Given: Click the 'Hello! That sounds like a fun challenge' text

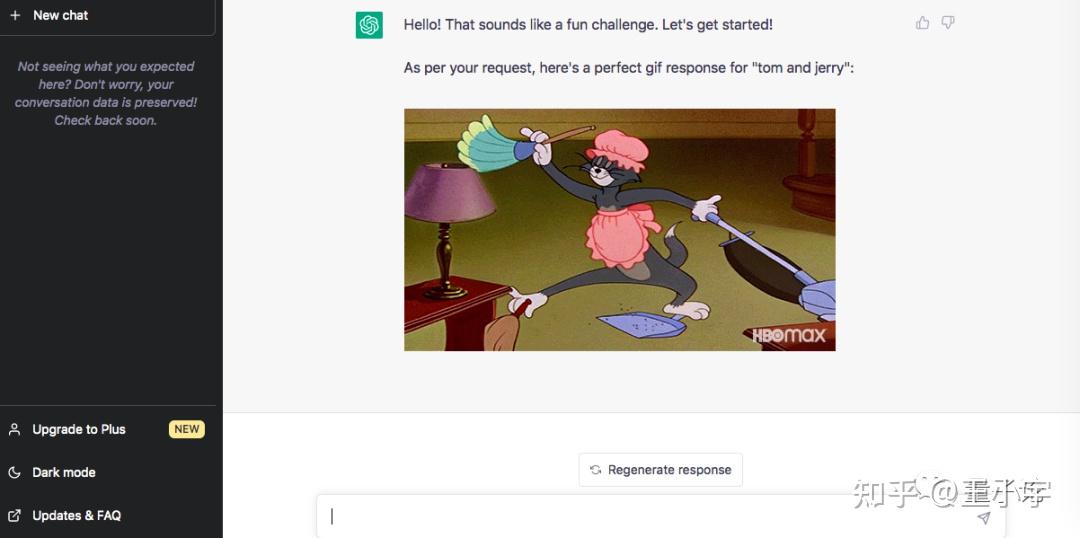Looking at the screenshot, I should (x=588, y=25).
